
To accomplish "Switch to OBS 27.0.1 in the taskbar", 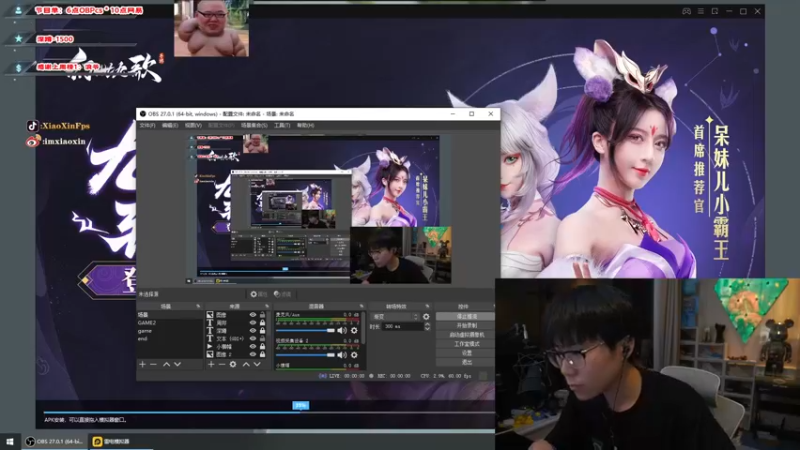I will [x=55, y=441].
